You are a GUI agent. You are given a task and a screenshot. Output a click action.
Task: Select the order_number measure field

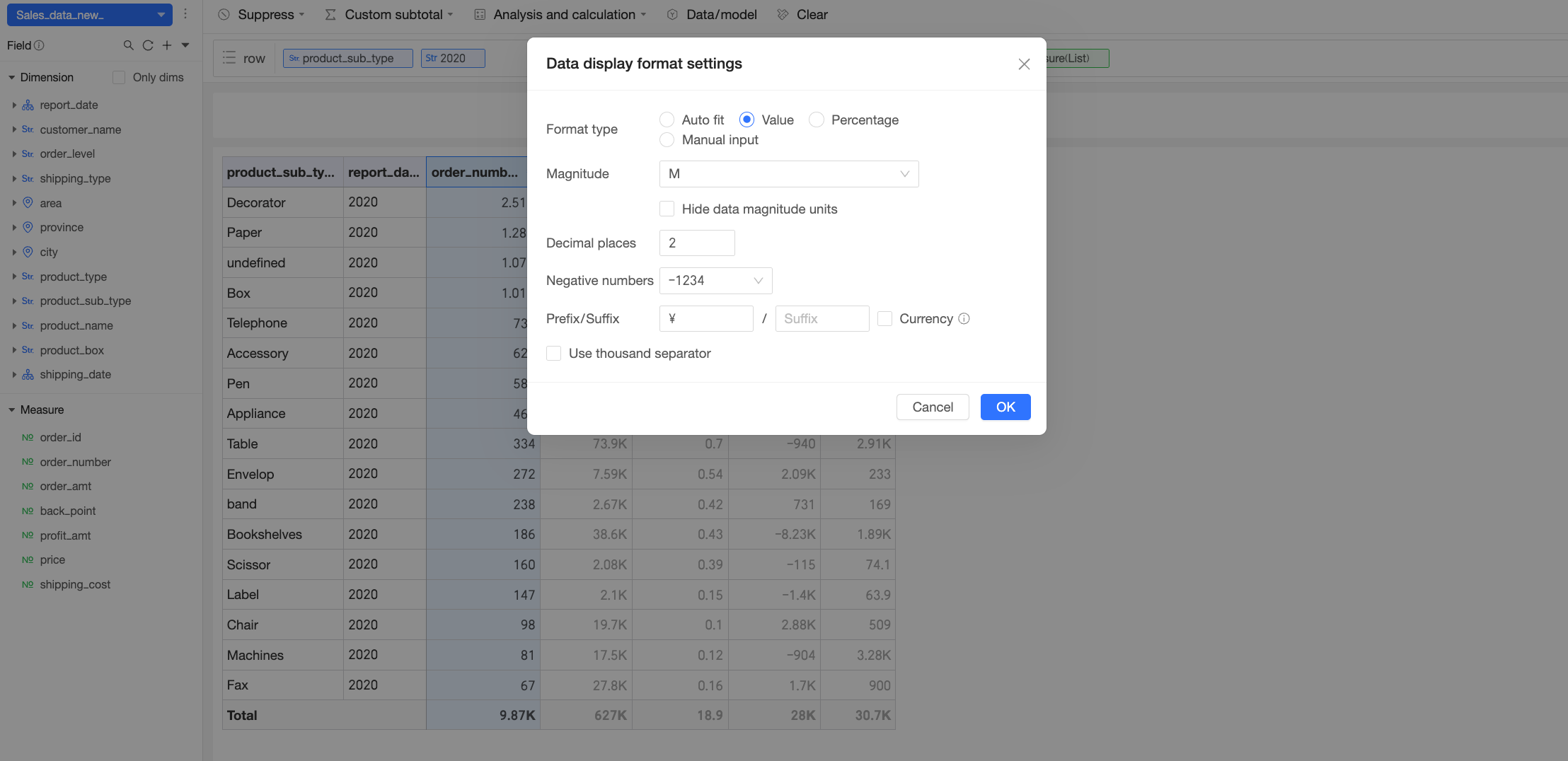(76, 462)
